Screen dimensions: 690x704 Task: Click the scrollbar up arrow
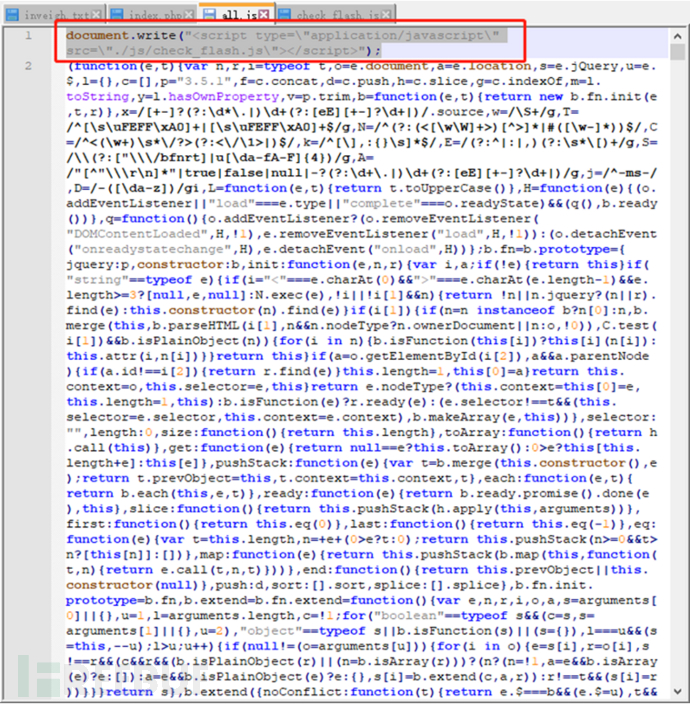(x=677, y=36)
